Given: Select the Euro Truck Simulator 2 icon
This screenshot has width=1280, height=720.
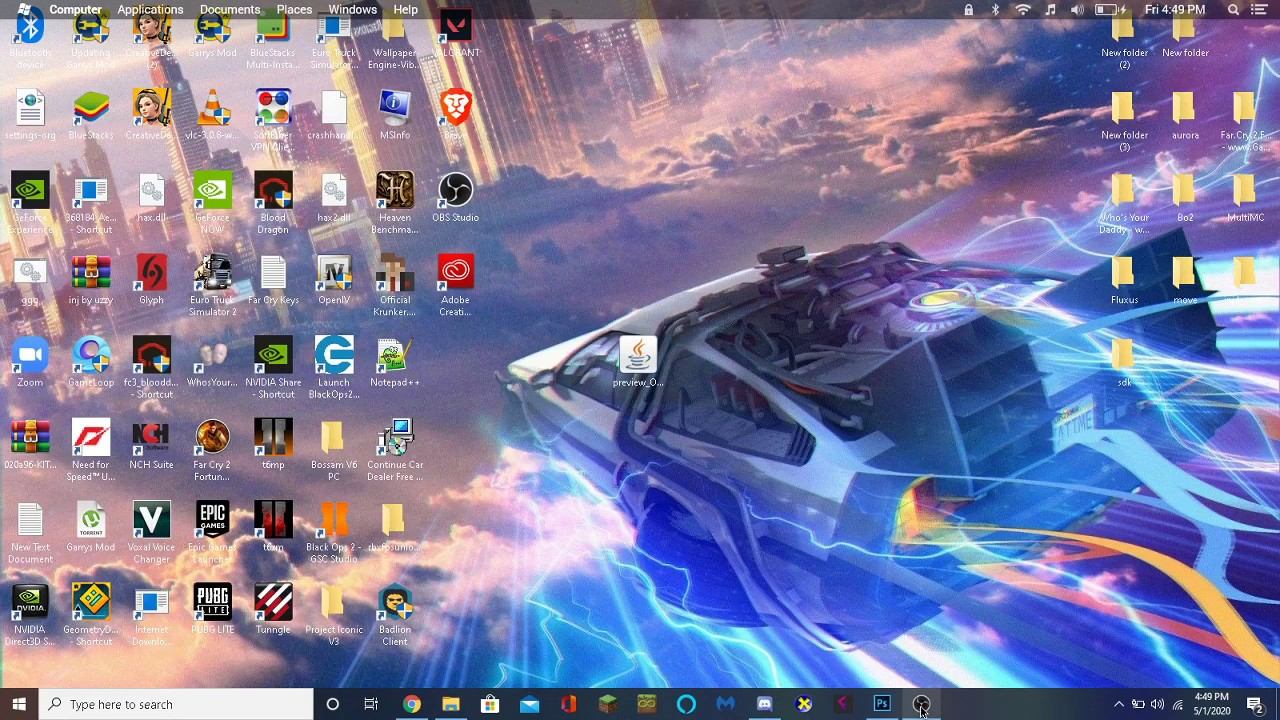Looking at the screenshot, I should [212, 272].
